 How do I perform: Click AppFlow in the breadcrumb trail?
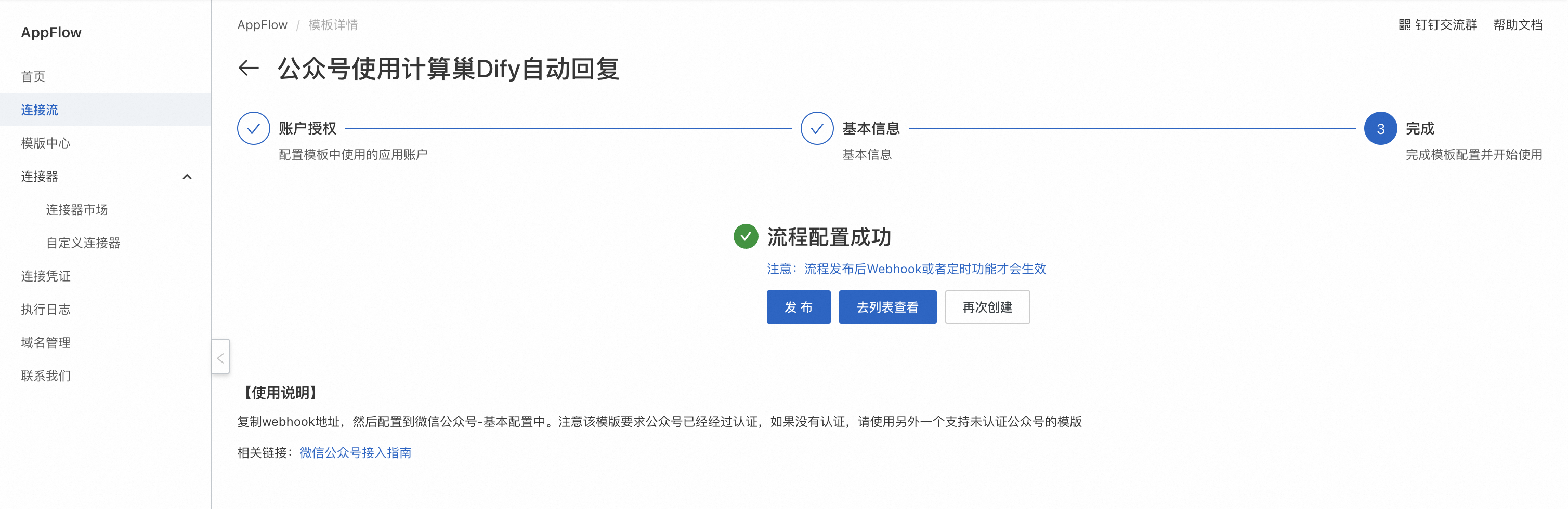coord(263,25)
